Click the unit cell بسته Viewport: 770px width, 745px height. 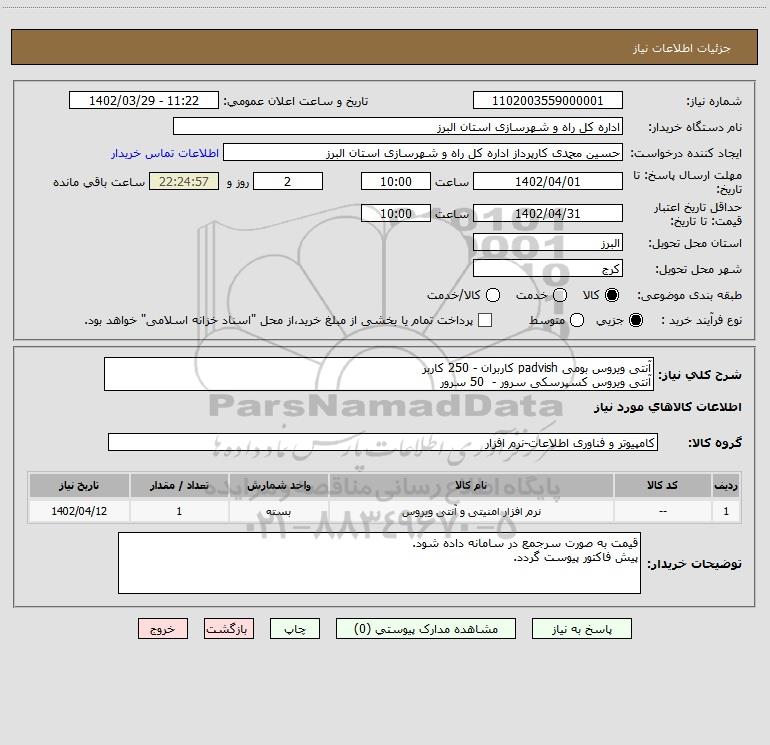coord(278,511)
